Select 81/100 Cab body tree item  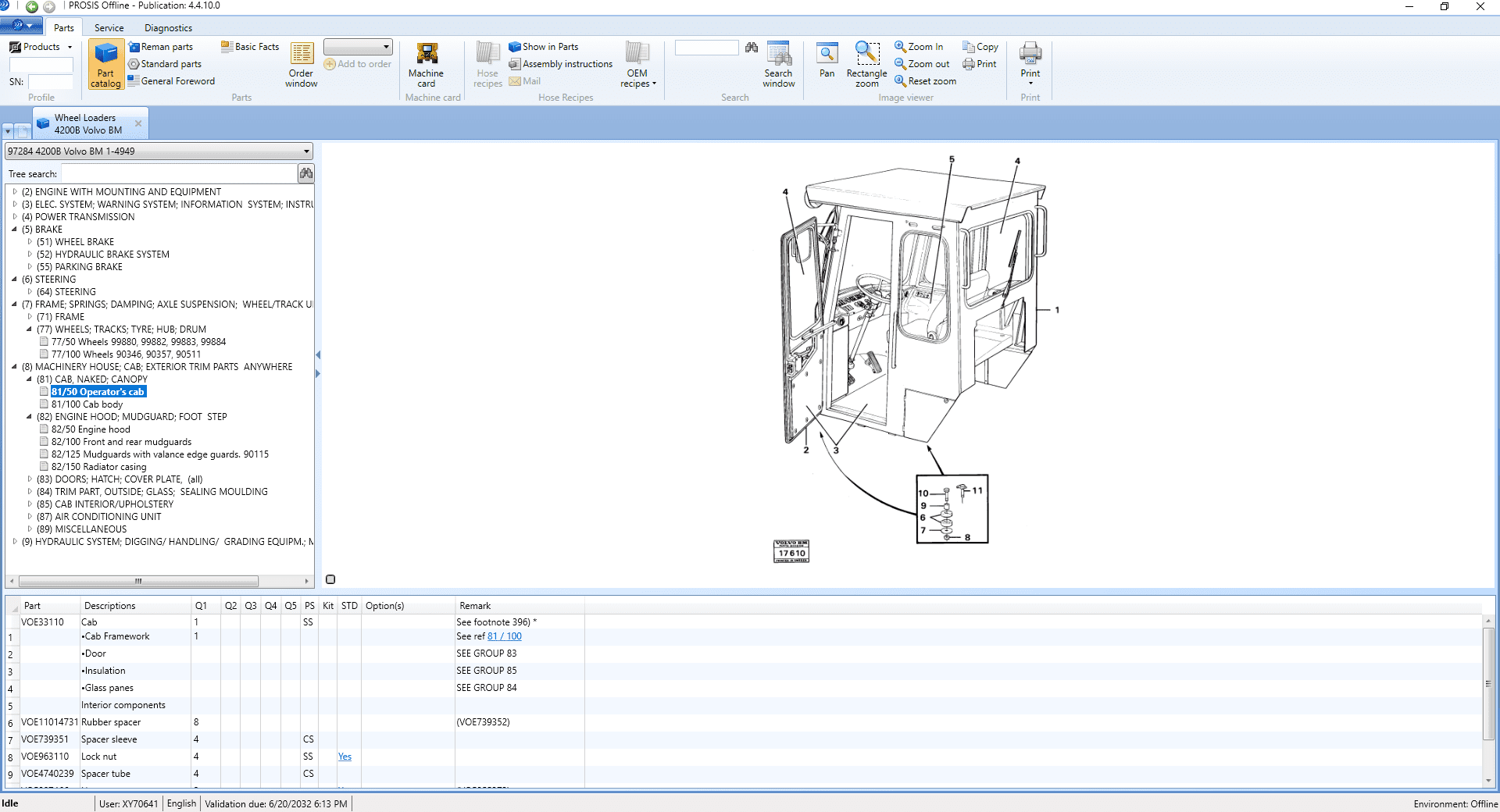(87, 404)
